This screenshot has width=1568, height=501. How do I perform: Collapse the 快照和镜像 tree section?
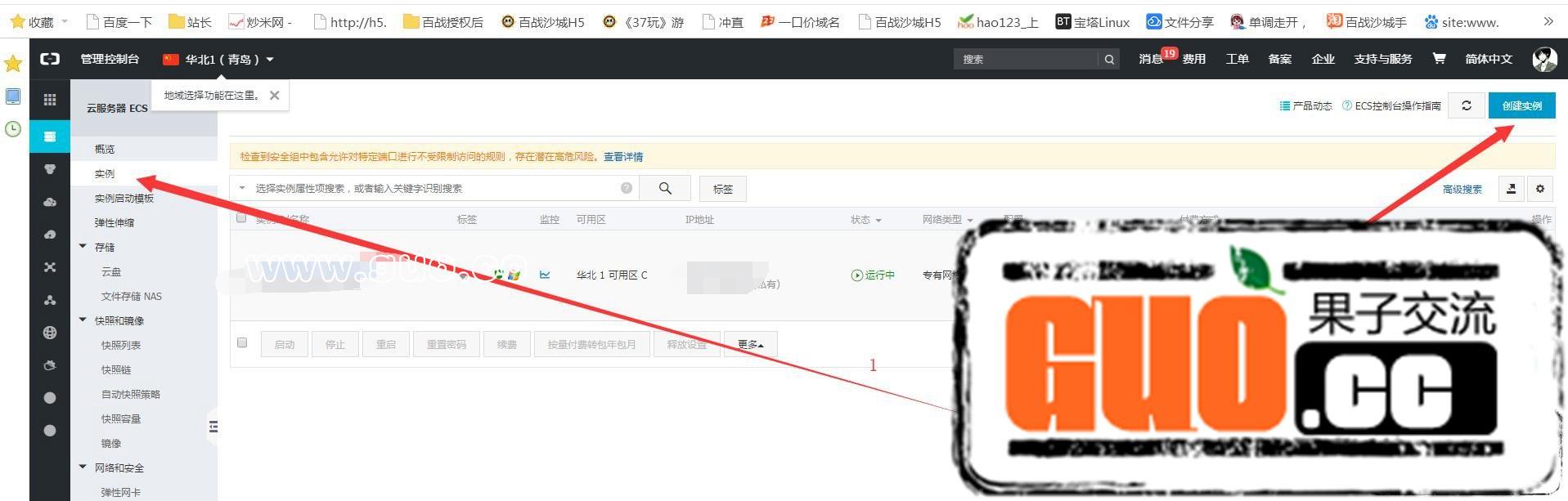83,320
